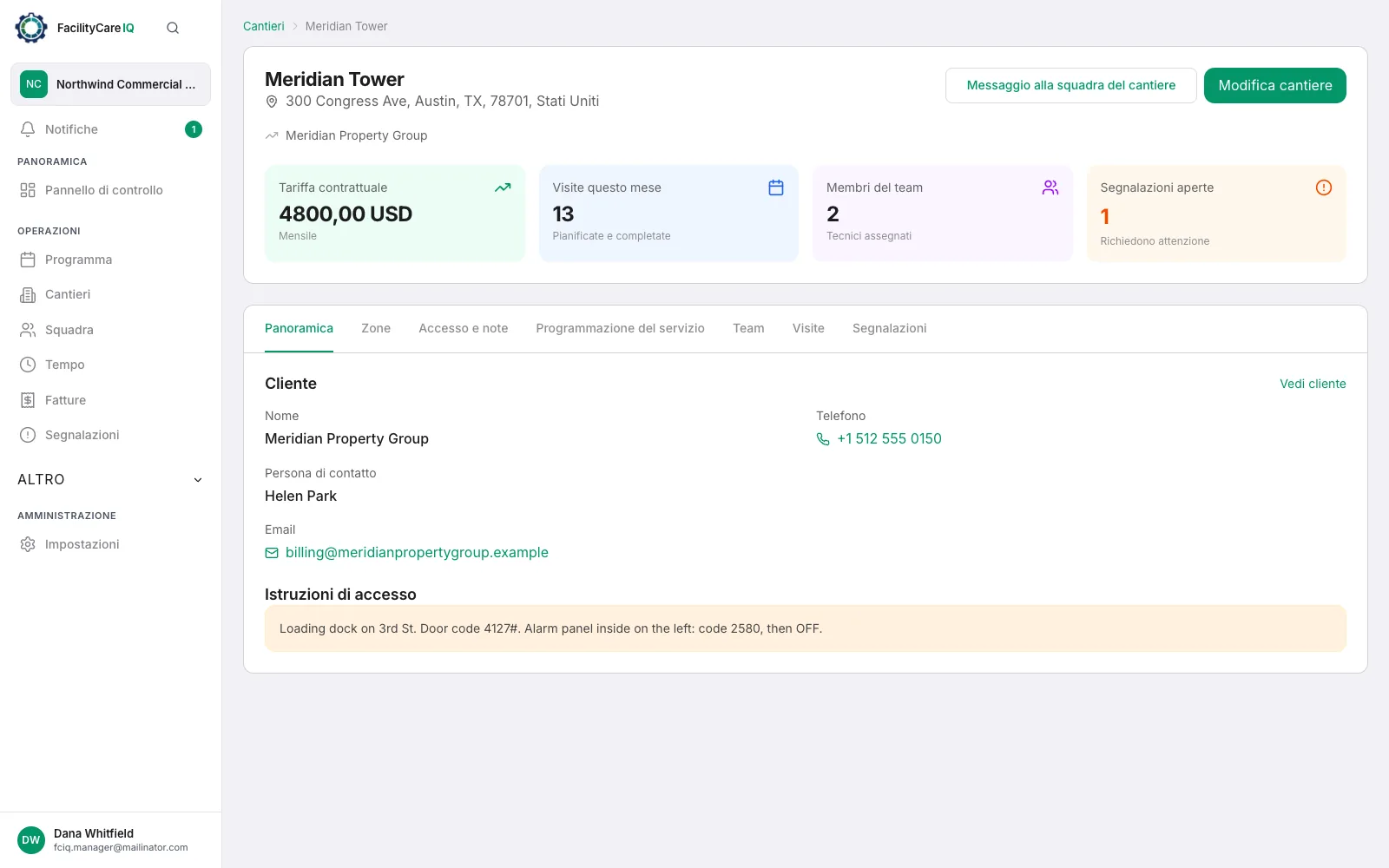Click the Squadra people icon in sidebar
The height and width of the screenshot is (868, 1389).
tap(28, 330)
